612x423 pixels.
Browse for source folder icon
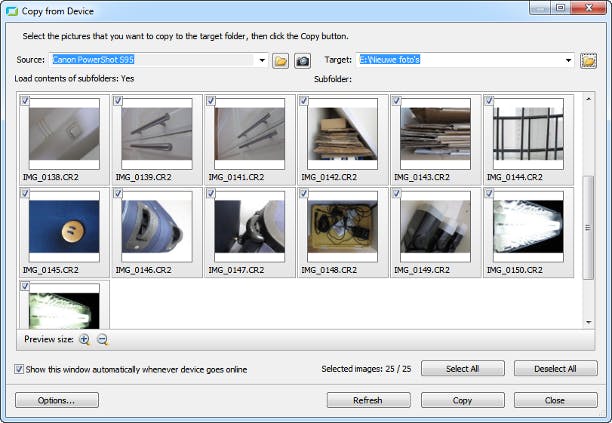tap(280, 61)
